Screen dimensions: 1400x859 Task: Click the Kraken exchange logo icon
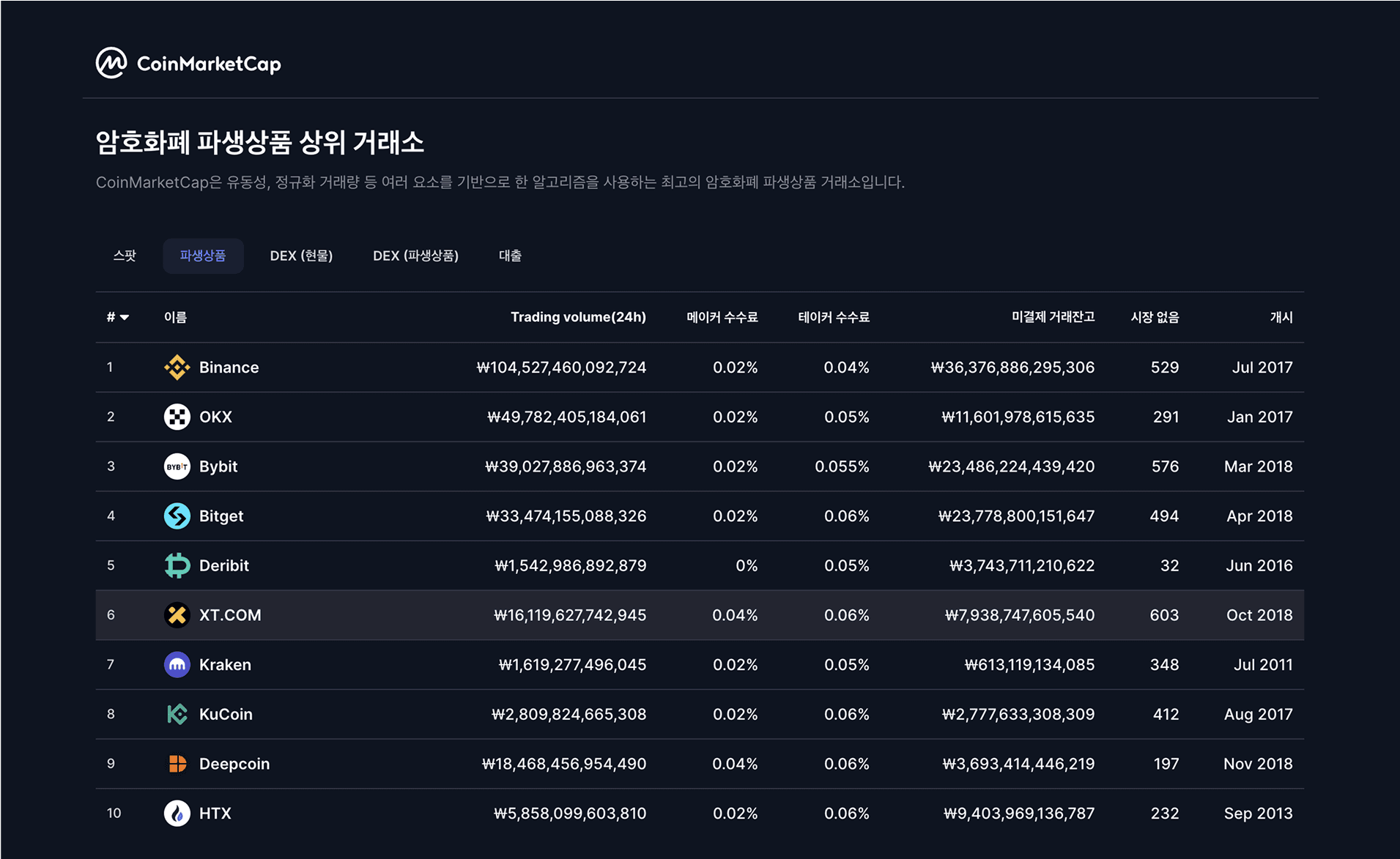tap(177, 664)
